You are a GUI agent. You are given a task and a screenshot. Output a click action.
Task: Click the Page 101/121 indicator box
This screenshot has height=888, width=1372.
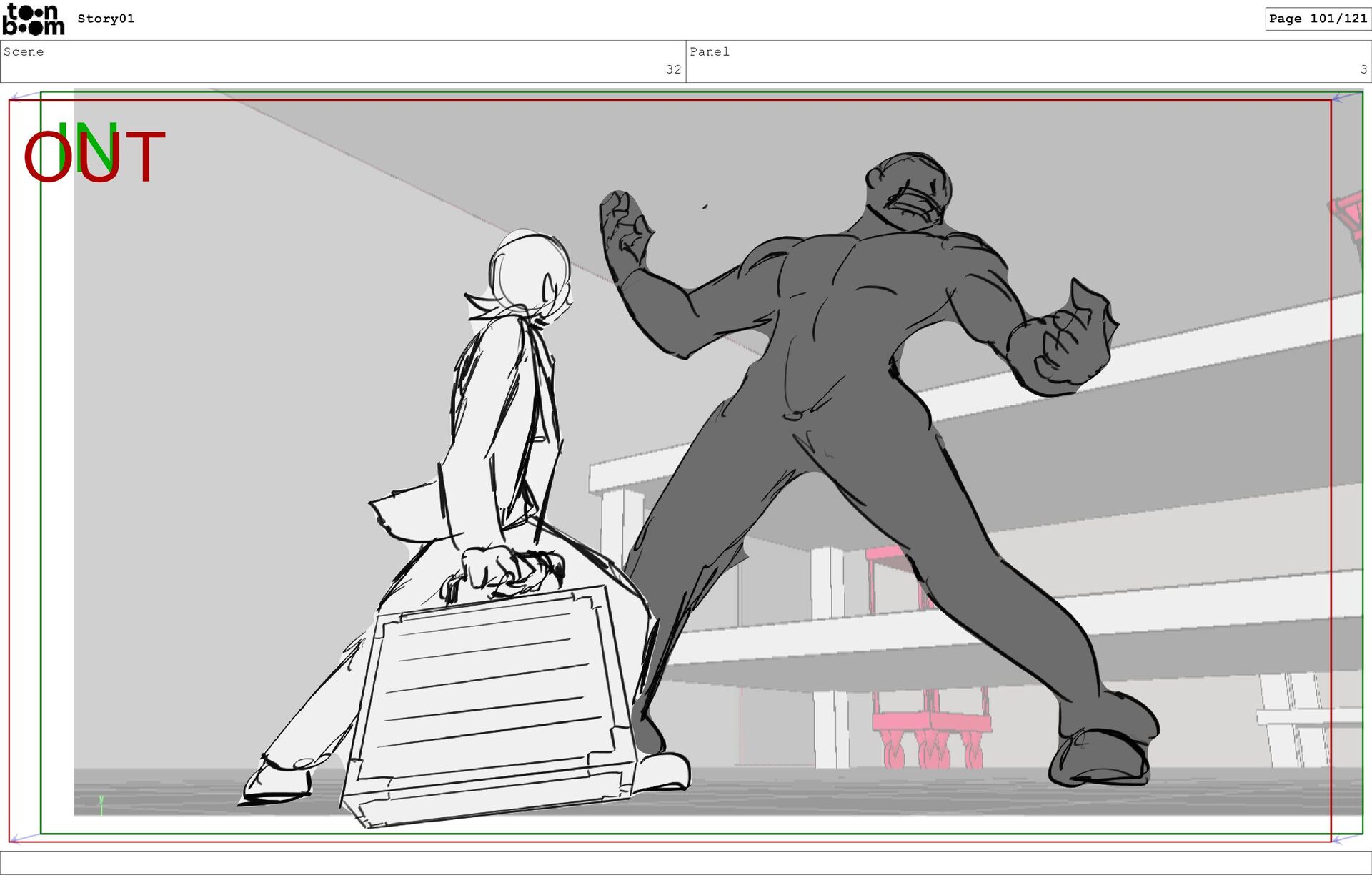[1317, 19]
